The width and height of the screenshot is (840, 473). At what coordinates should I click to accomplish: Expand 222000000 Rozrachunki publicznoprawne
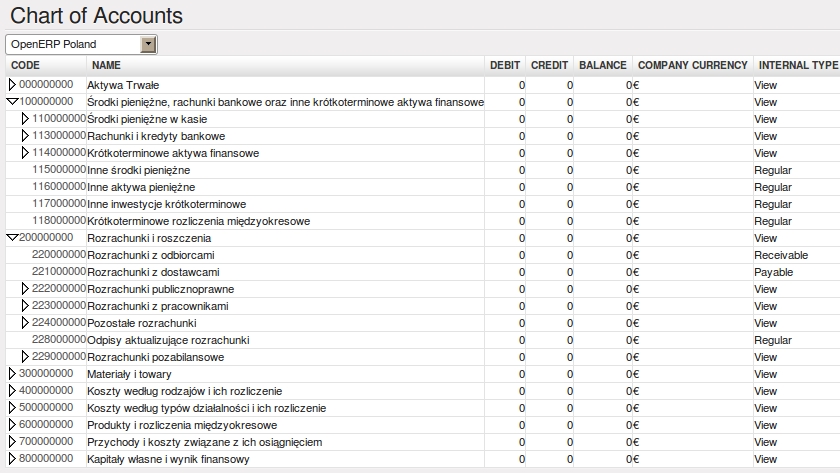(26, 289)
